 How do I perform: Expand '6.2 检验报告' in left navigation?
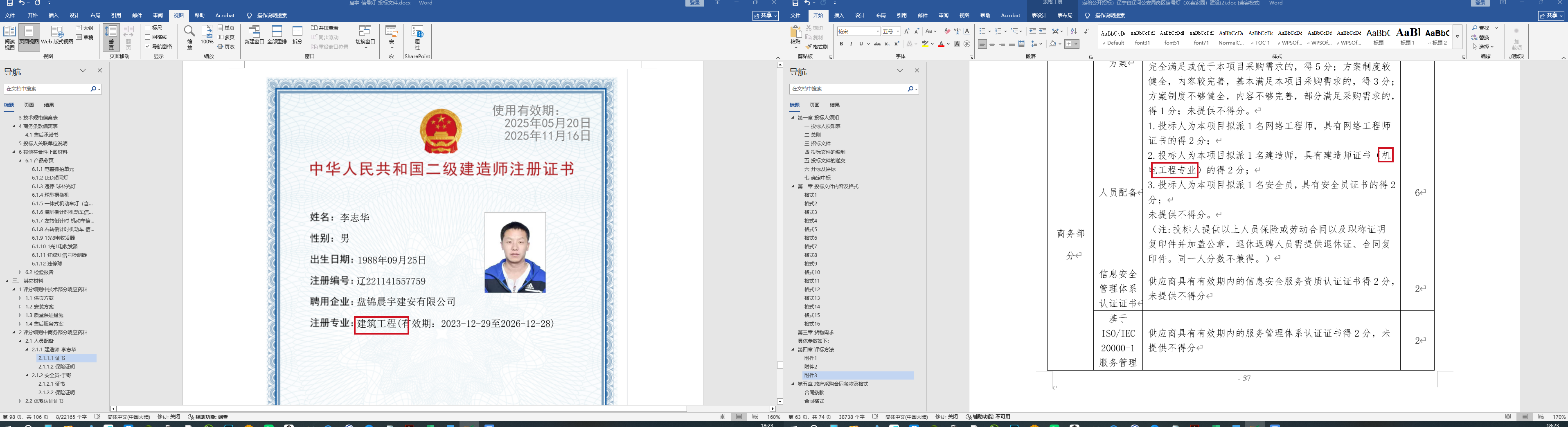pyautogui.click(x=20, y=272)
